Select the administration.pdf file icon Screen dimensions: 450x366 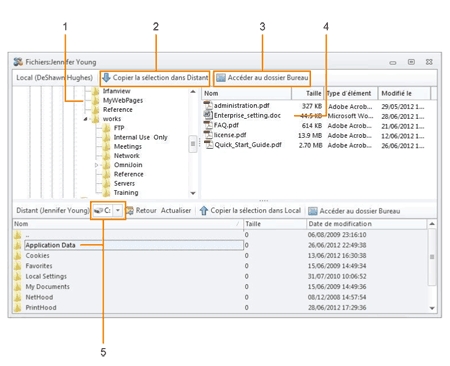[208, 106]
